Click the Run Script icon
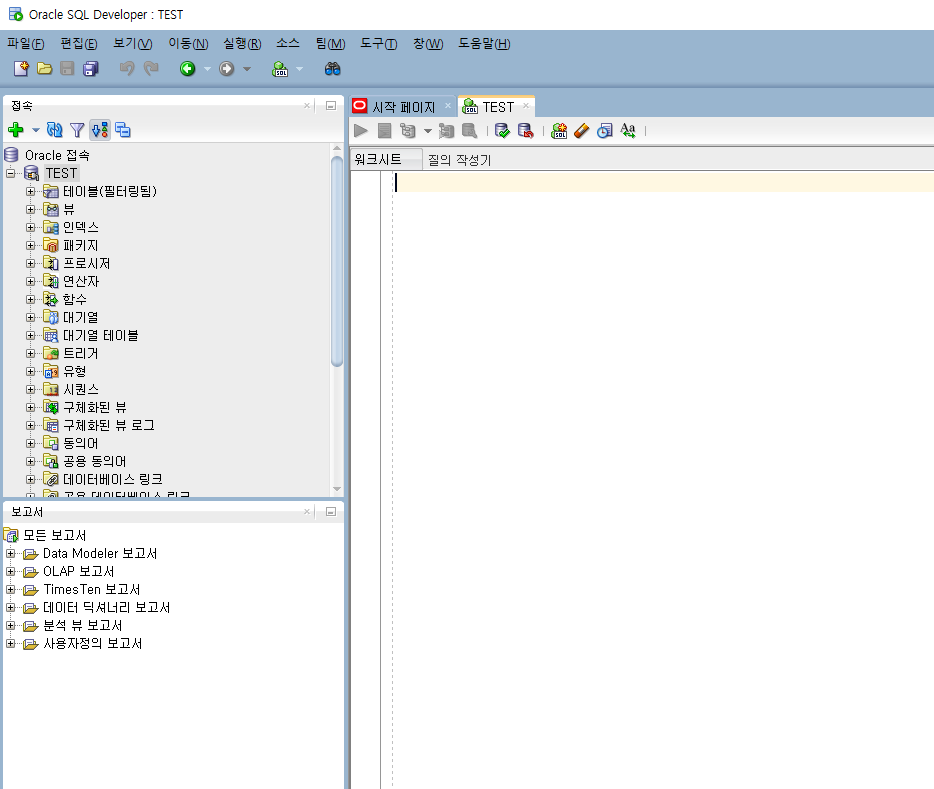The image size is (934, 789). 385,130
